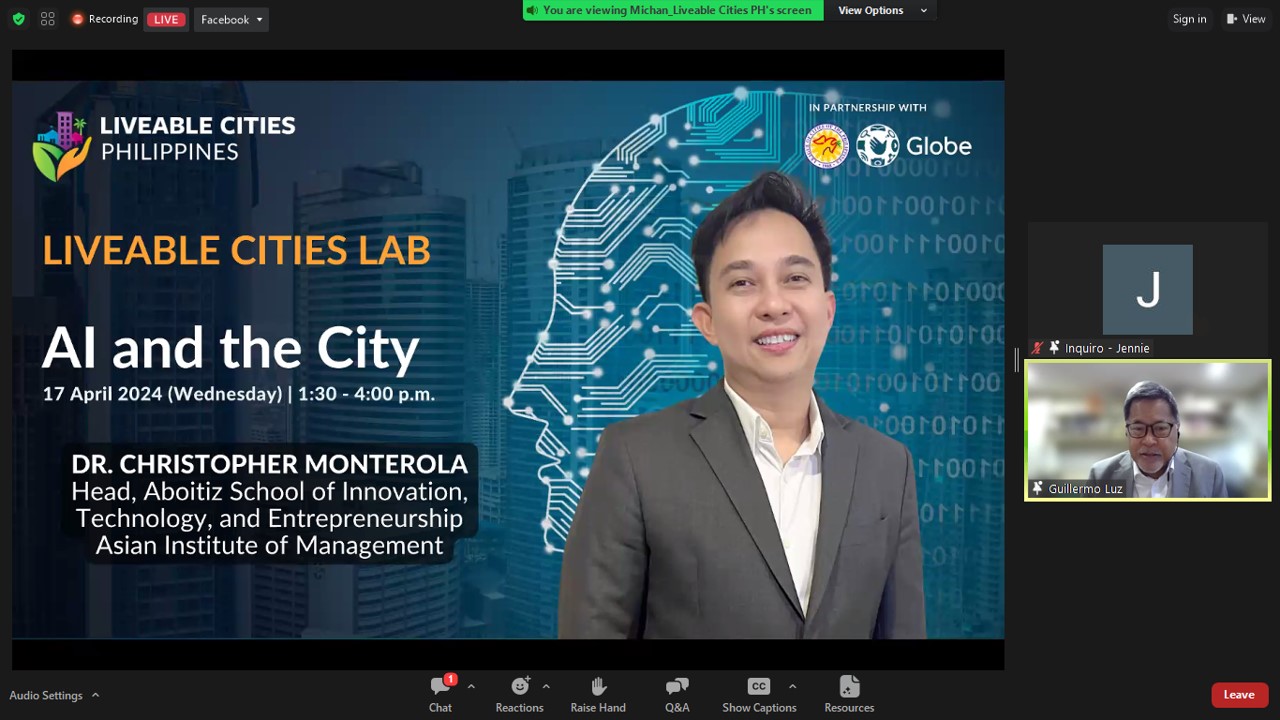The height and width of the screenshot is (720, 1280).
Task: Click the Guillermo Luz name label
Action: 1085,489
